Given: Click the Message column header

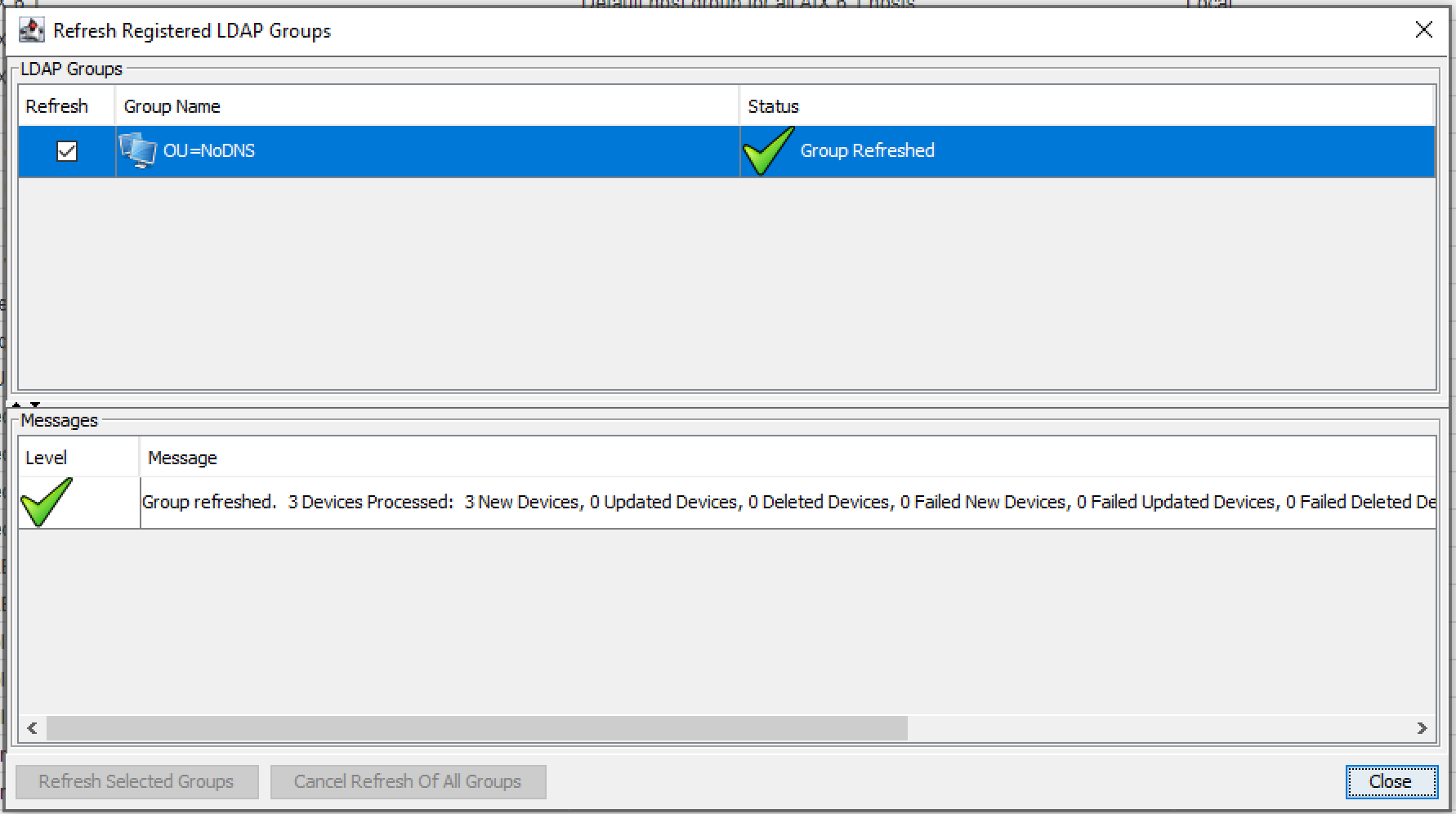Looking at the screenshot, I should (788, 458).
